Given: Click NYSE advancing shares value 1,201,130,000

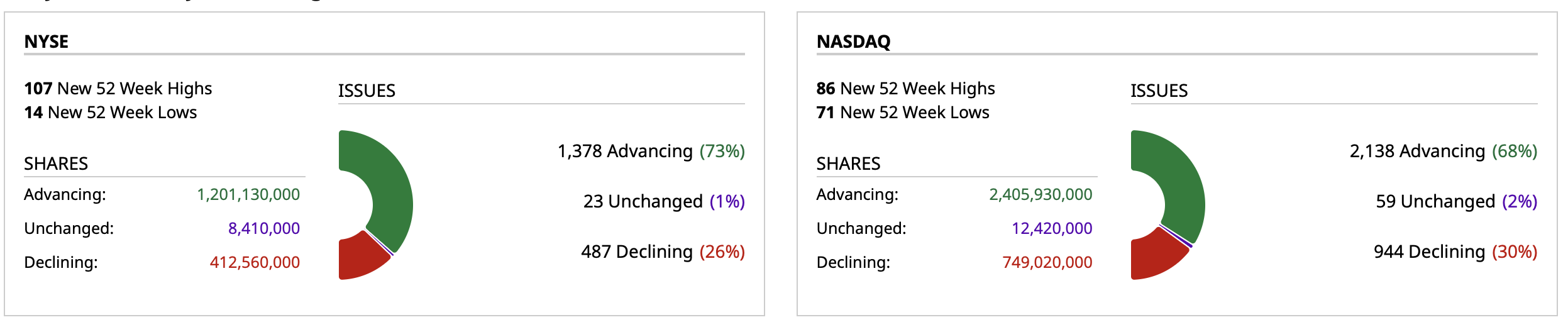Looking at the screenshot, I should [248, 195].
